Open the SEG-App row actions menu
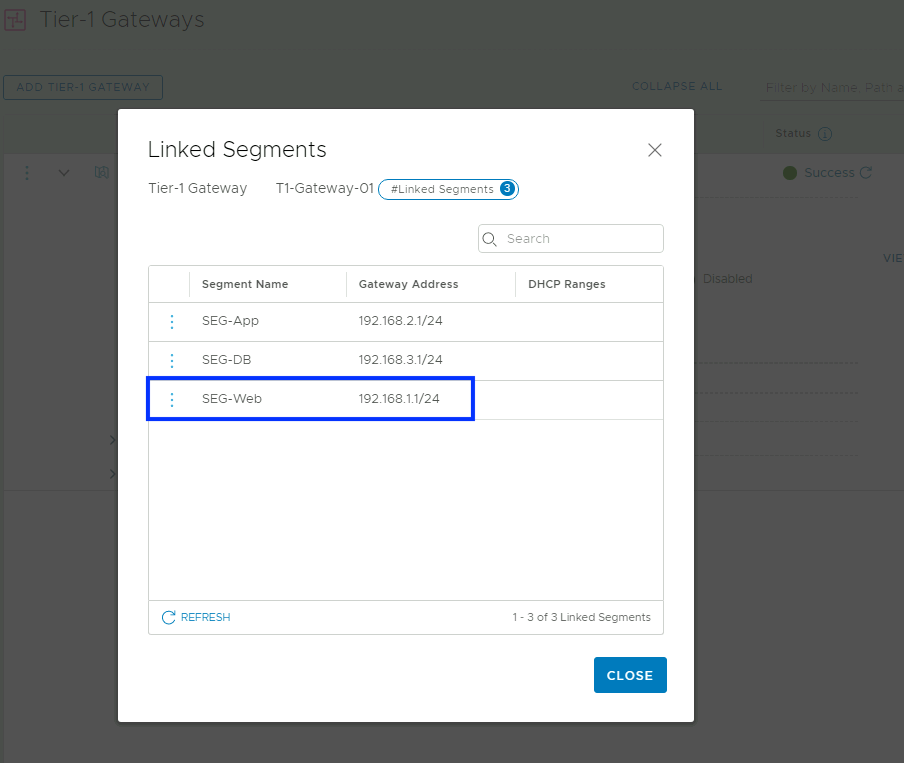Screen dimensions: 904x763 (171, 322)
